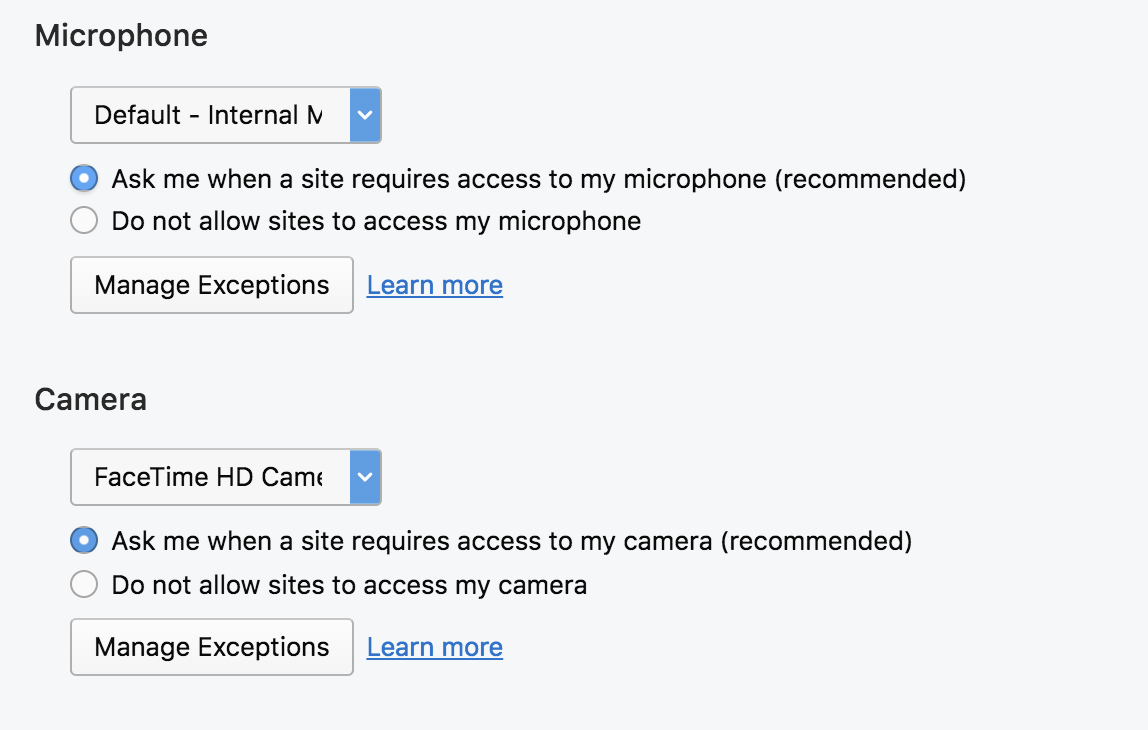Choose the "Do not allow" camera radio button
The width and height of the screenshot is (1148, 730).
84,584
